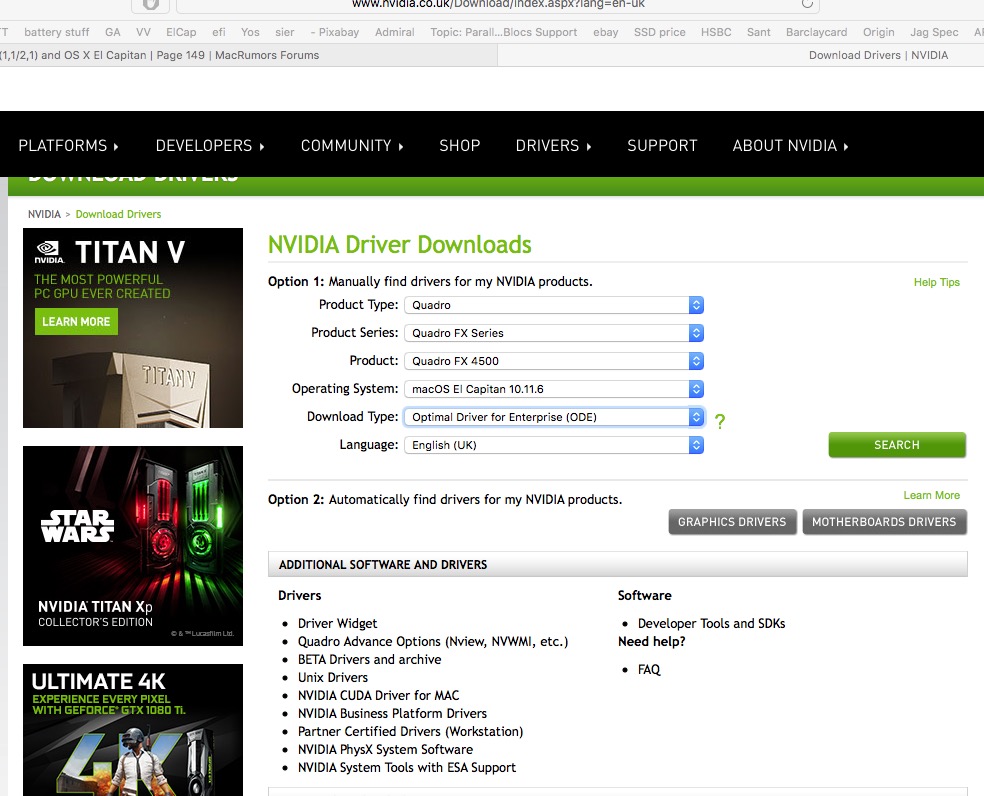Viewport: 984px width, 796px height.
Task: Open the efi bookmark
Action: tap(218, 32)
